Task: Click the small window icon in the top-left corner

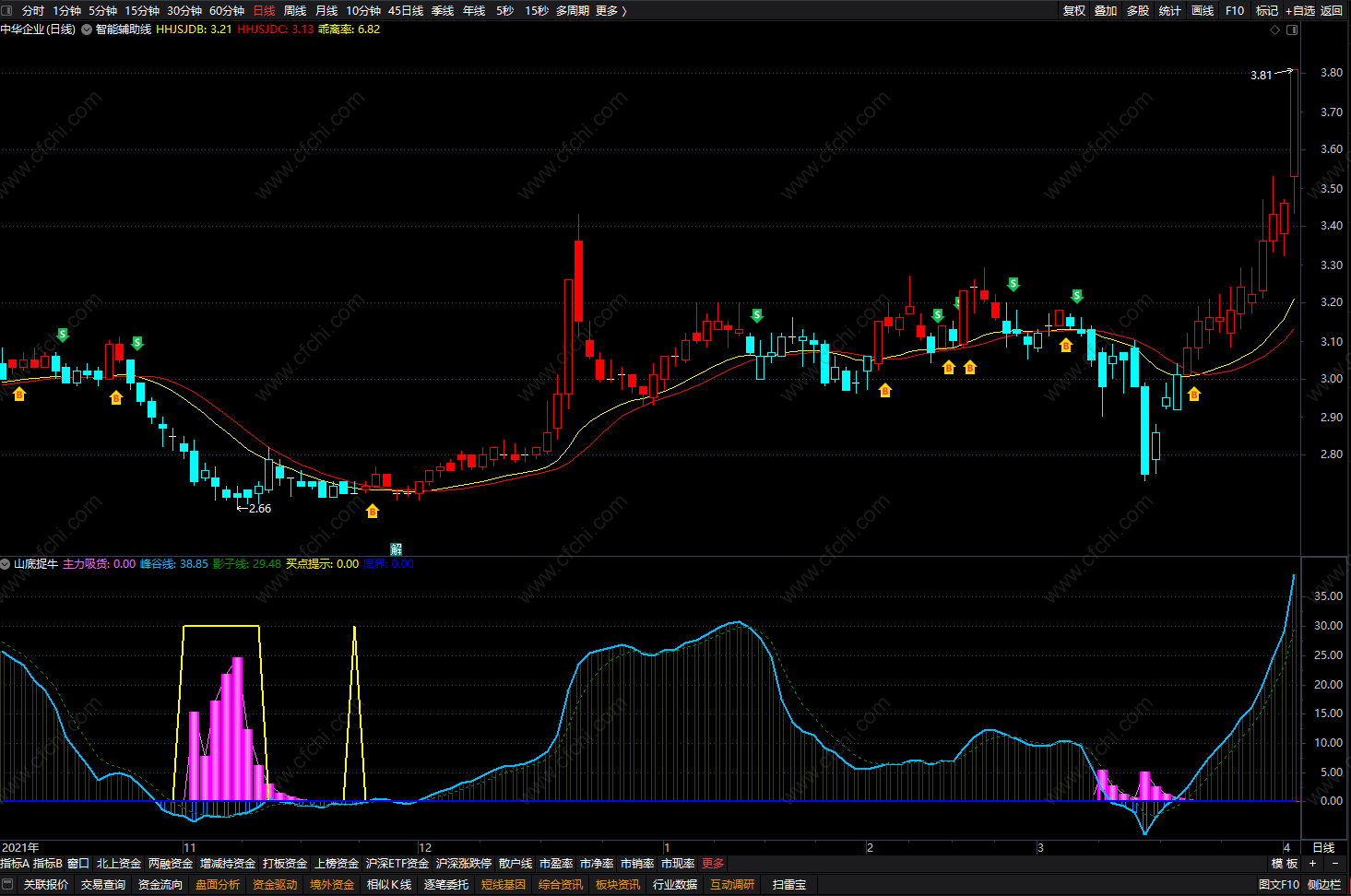Action: [x=7, y=10]
